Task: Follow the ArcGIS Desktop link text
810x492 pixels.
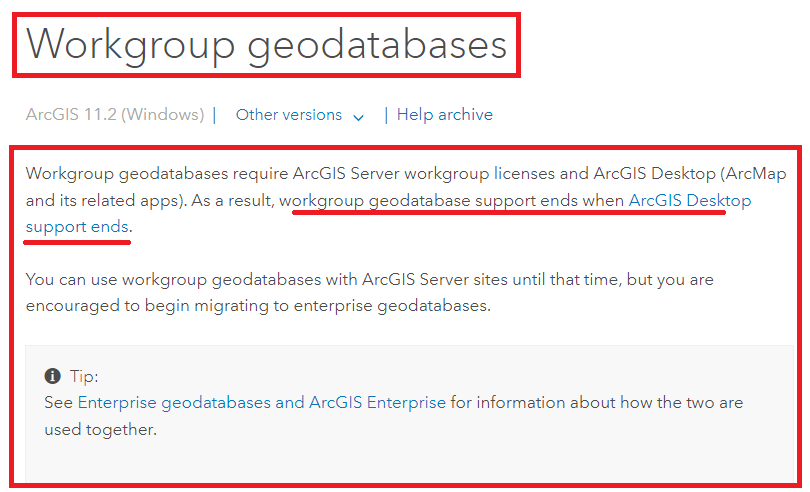Action: pos(690,201)
